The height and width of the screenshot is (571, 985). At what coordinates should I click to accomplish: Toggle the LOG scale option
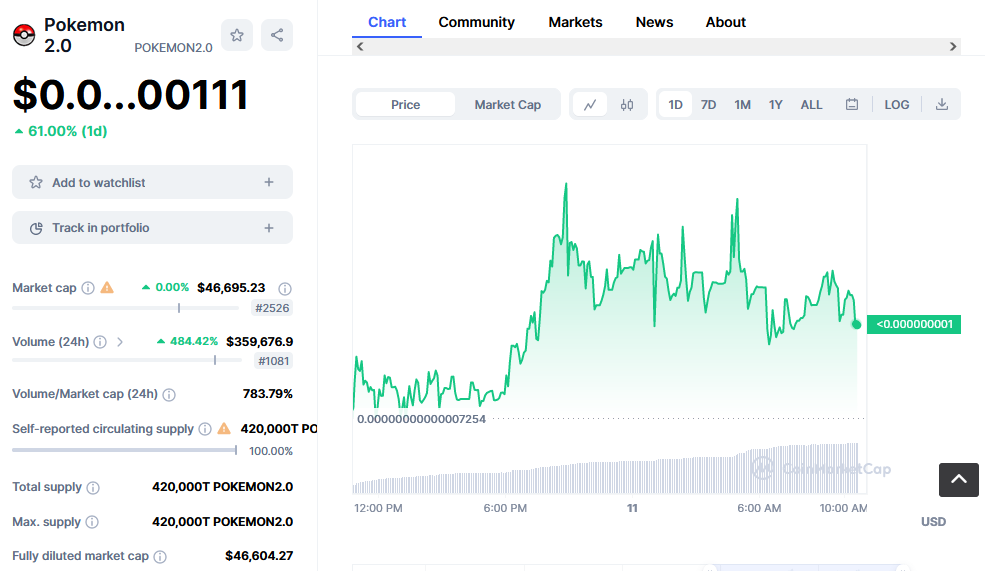tap(896, 105)
